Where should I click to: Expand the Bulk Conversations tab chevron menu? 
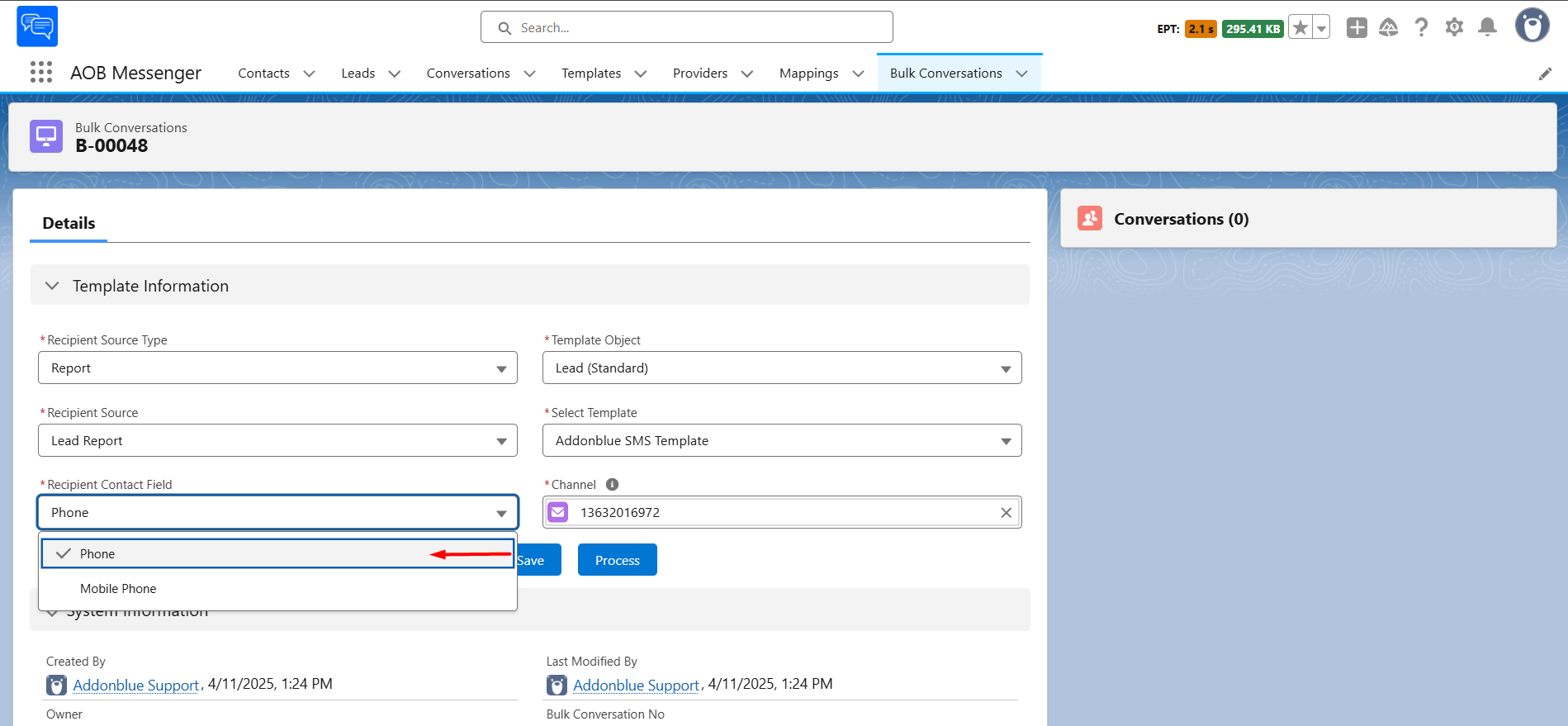pyautogui.click(x=1021, y=74)
